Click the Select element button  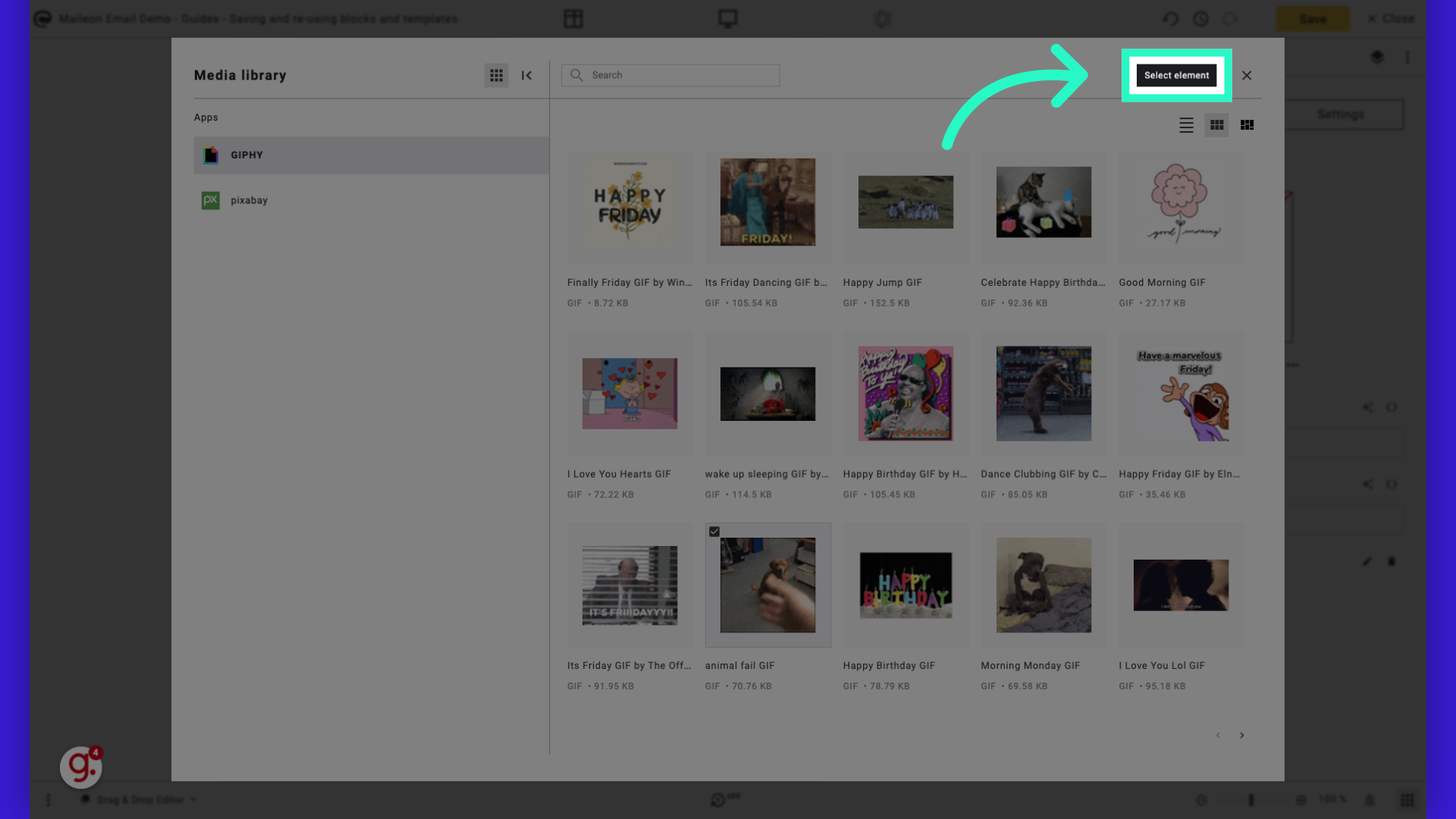tap(1176, 74)
